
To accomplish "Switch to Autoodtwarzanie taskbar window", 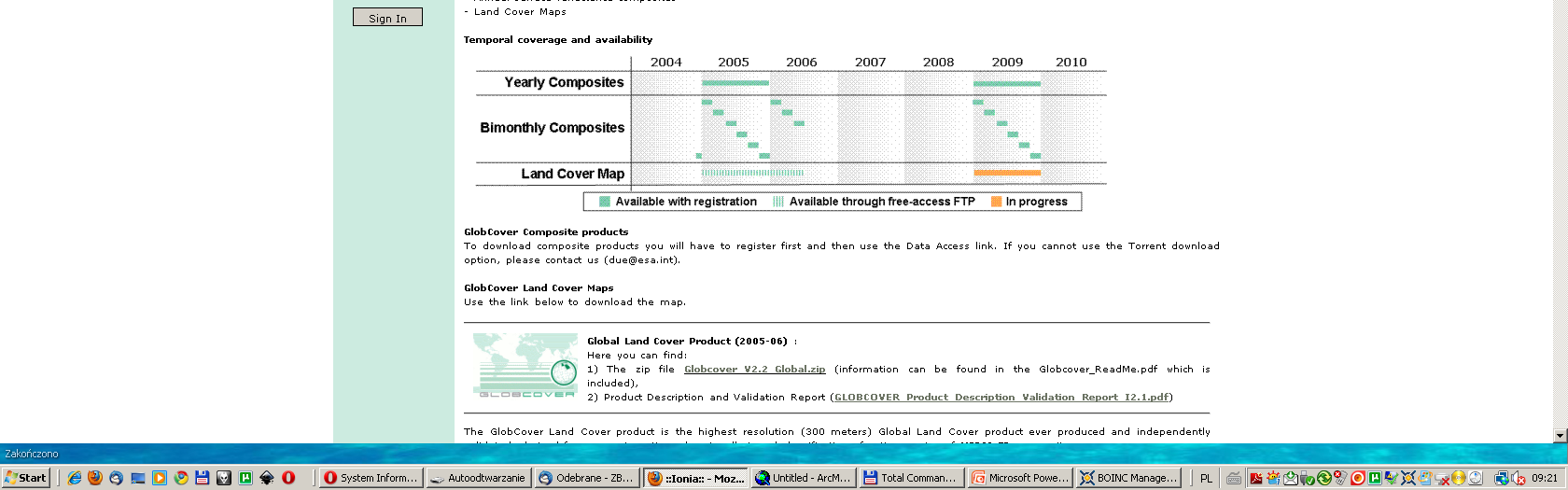I will (x=478, y=478).
